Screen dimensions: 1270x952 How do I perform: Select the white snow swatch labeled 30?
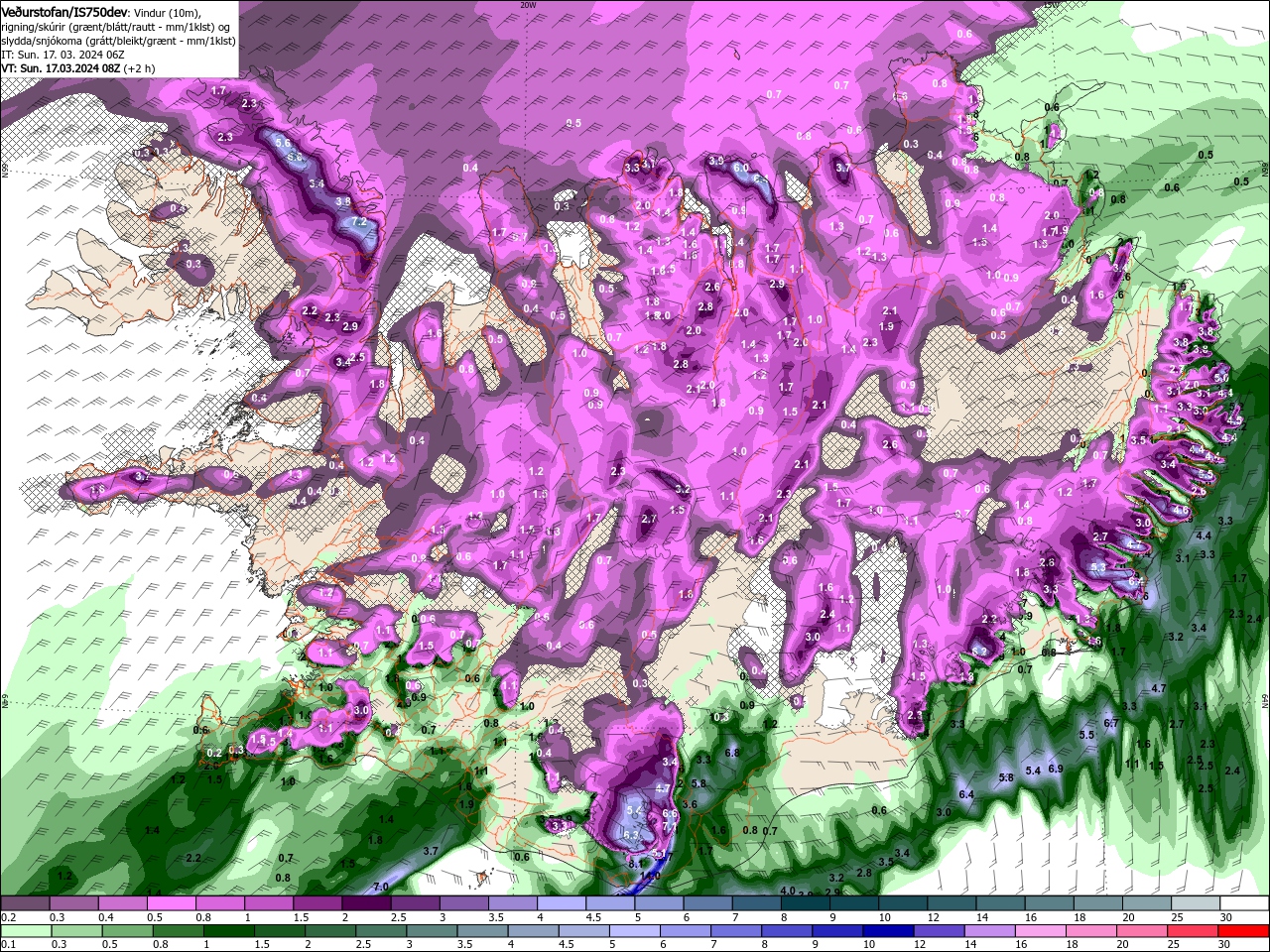click(x=1242, y=903)
